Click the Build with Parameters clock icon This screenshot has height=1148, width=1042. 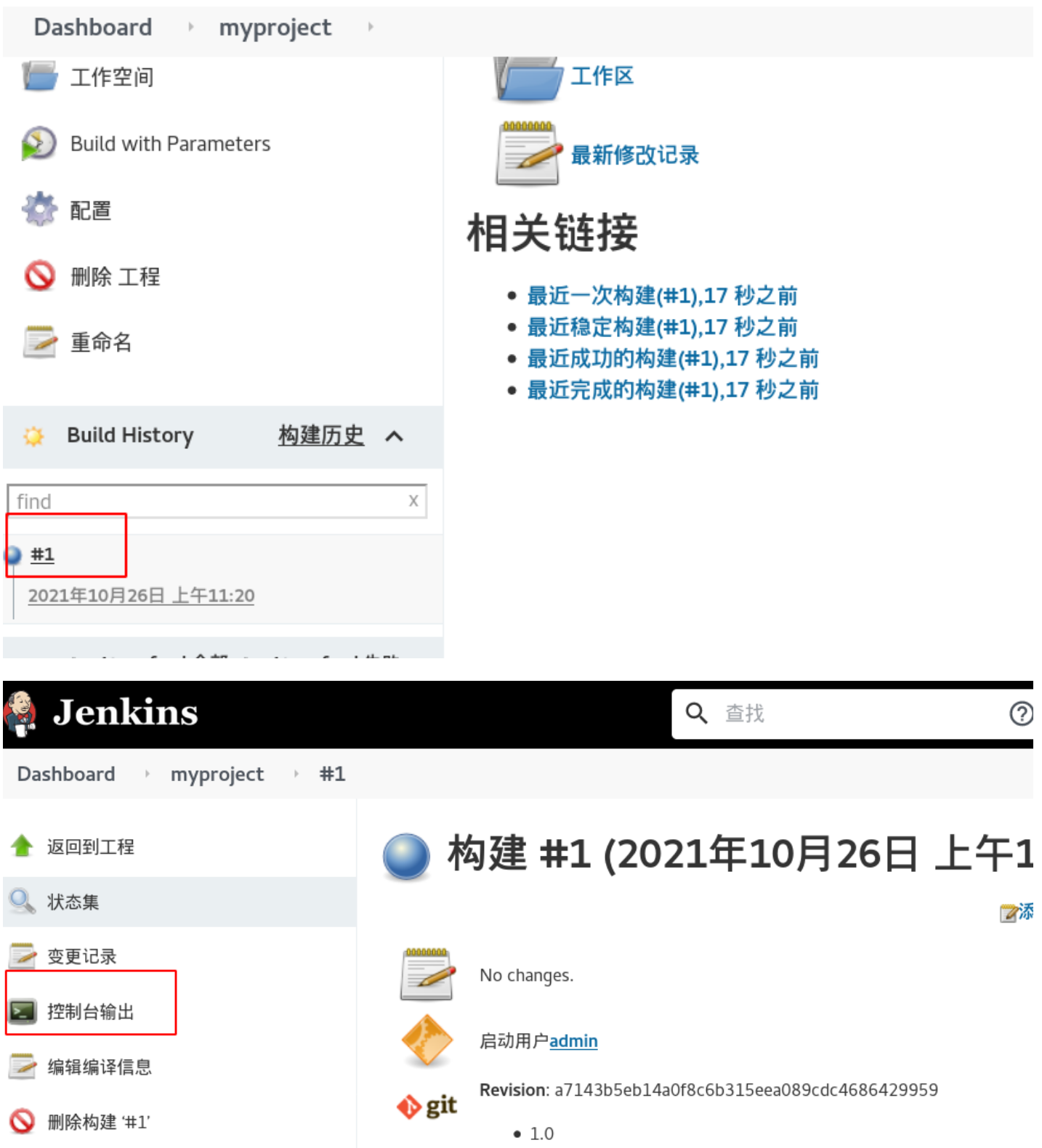39,143
